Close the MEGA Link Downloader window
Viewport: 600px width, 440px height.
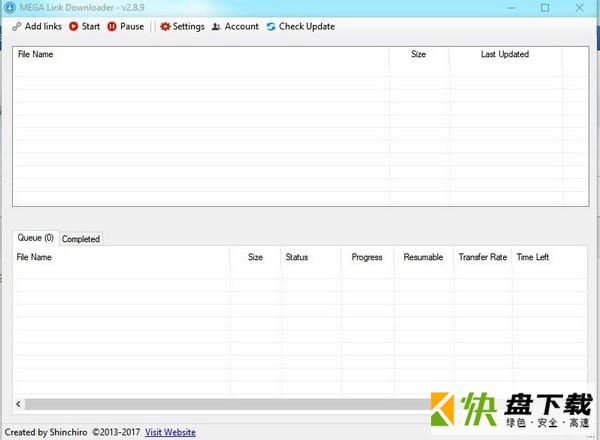[x=580, y=8]
